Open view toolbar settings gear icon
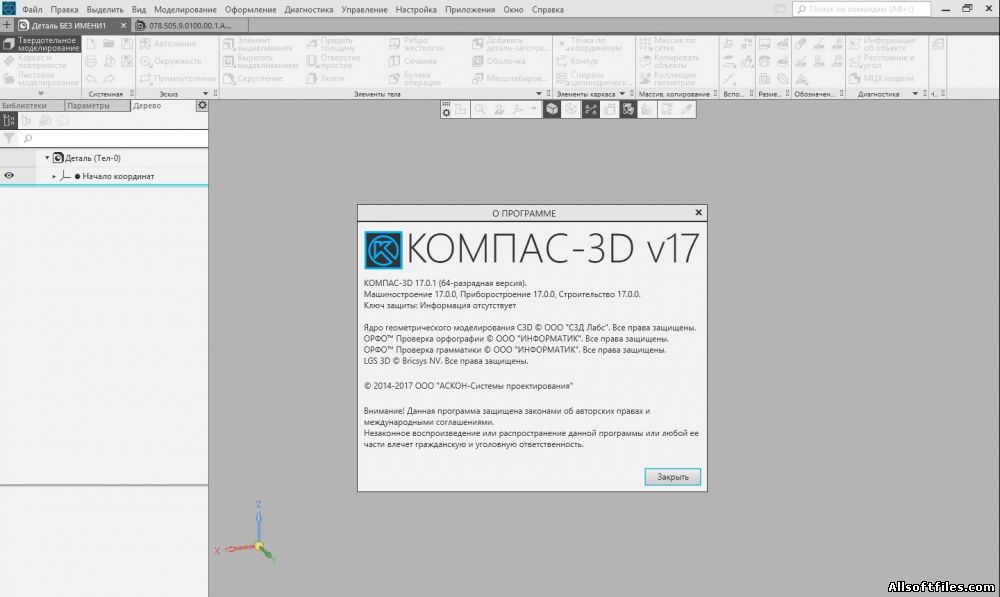 446,110
